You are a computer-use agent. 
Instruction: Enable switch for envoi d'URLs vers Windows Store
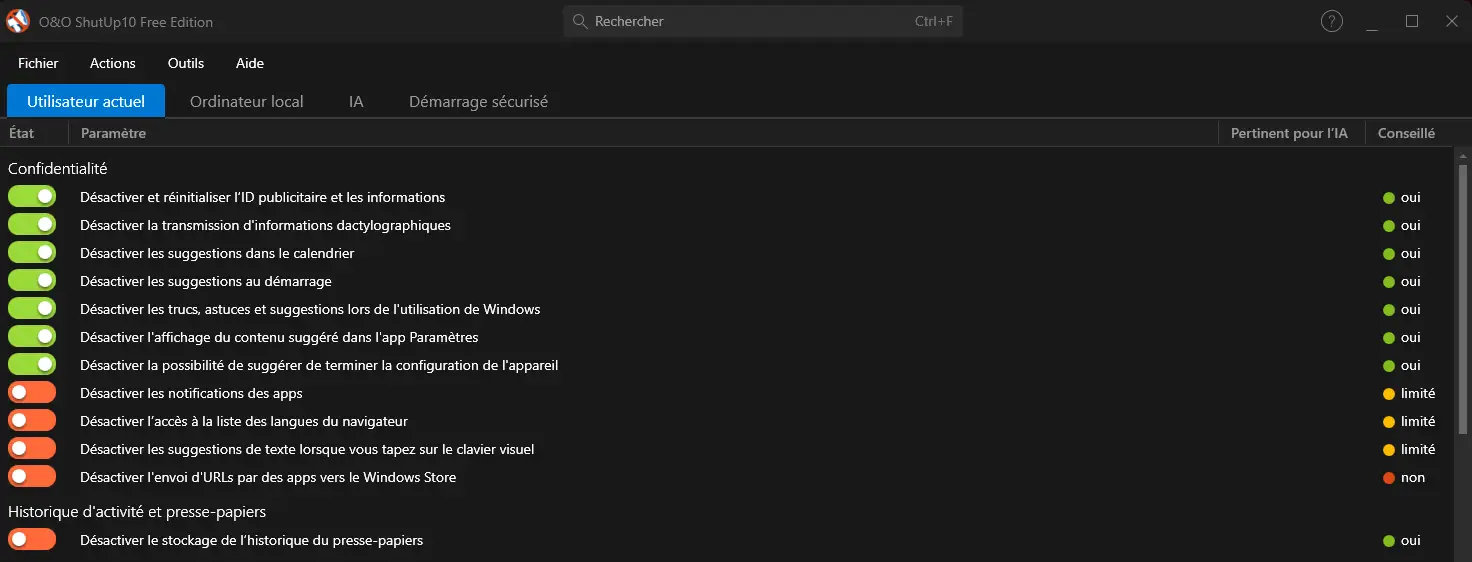pyautogui.click(x=32, y=477)
